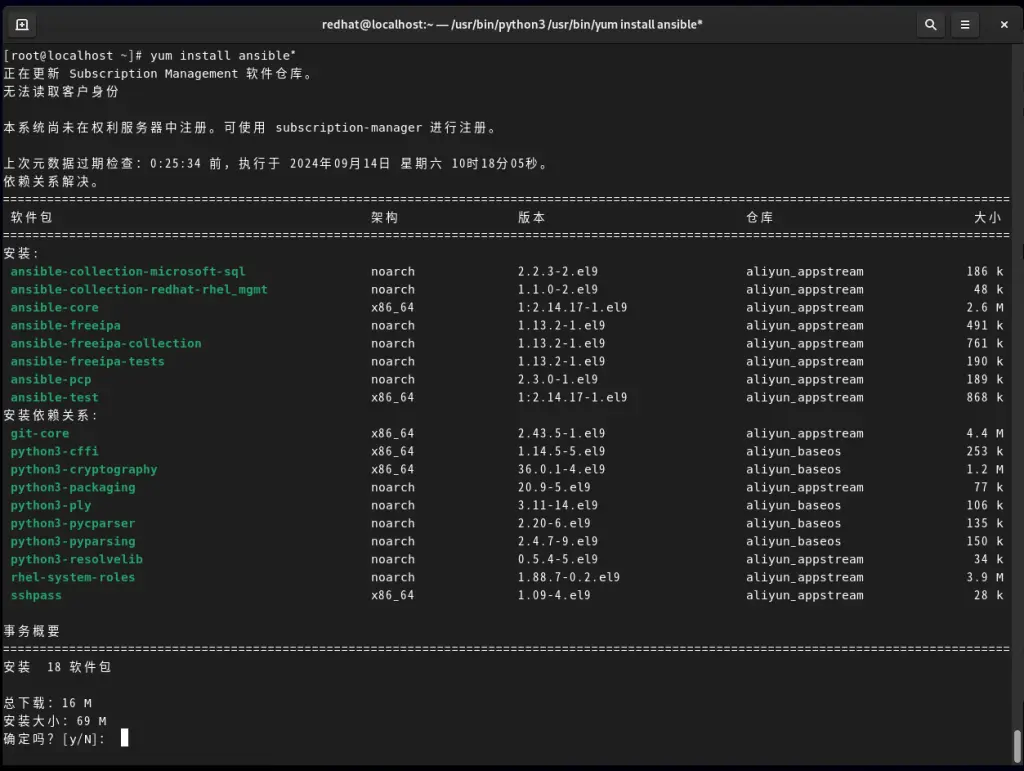This screenshot has height=771, width=1024.
Task: Click the cursor at the y/N prompt
Action: click(x=125, y=738)
